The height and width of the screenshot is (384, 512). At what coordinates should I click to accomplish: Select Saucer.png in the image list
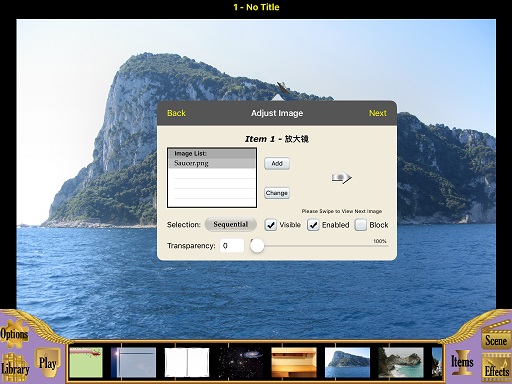pyautogui.click(x=212, y=163)
